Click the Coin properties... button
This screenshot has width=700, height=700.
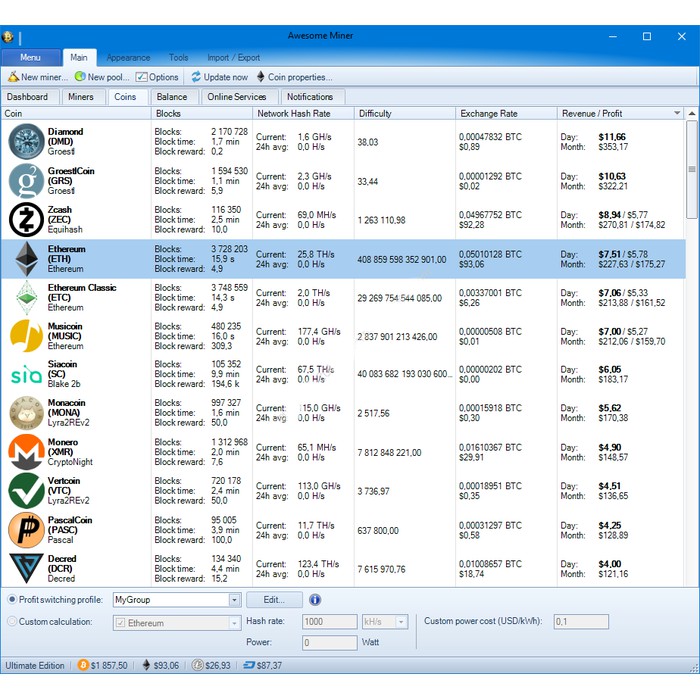click(294, 77)
